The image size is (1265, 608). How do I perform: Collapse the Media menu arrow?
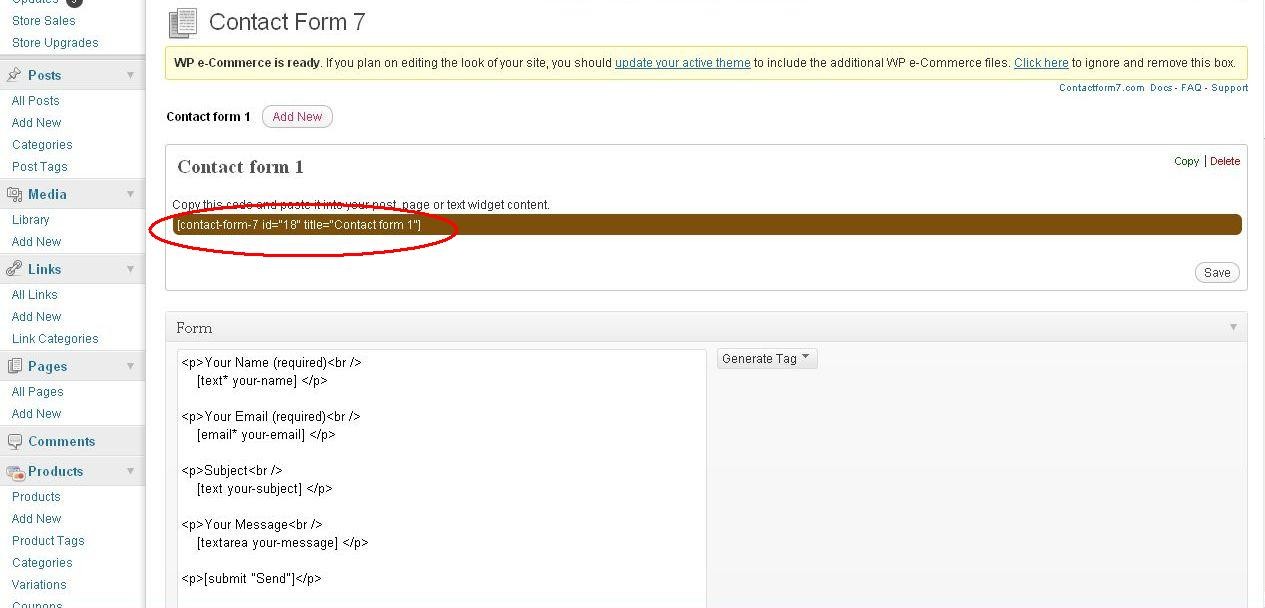[x=130, y=194]
